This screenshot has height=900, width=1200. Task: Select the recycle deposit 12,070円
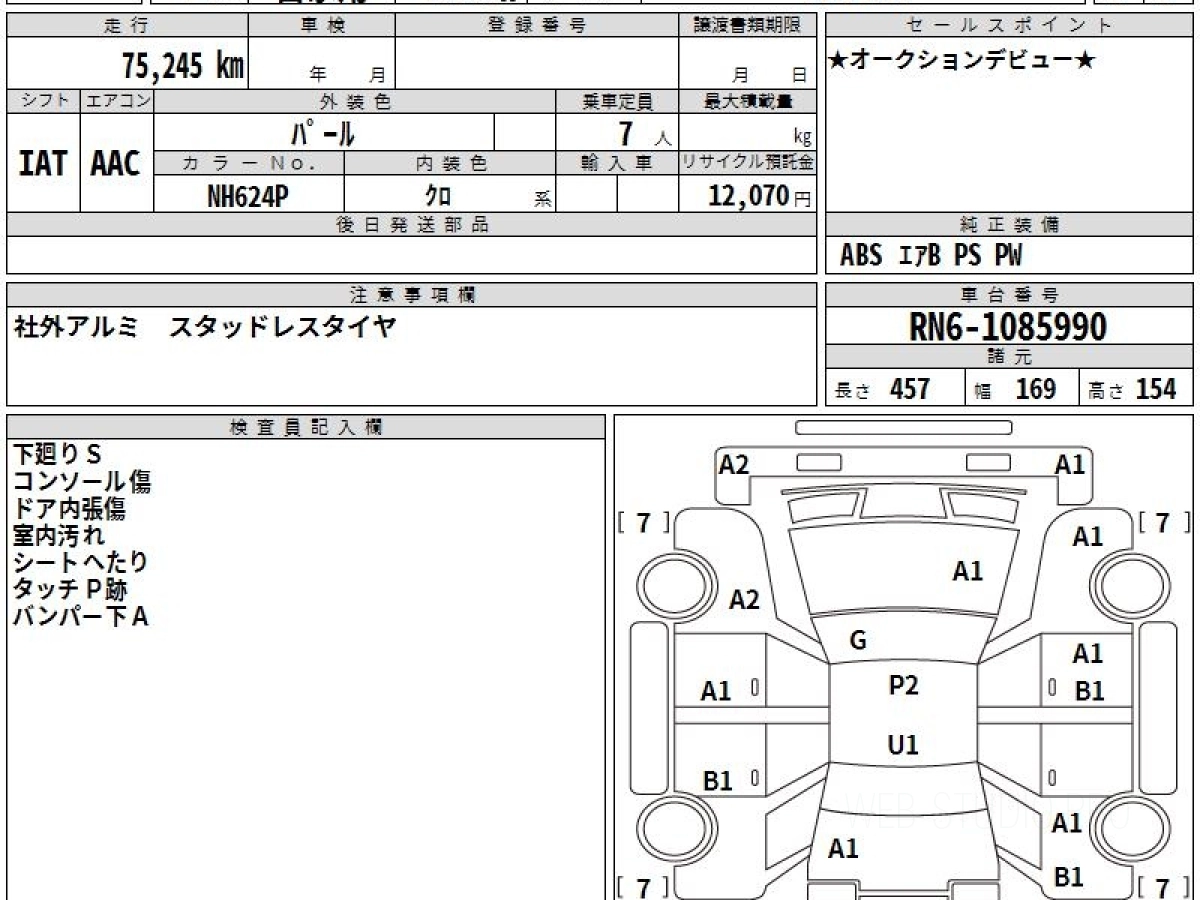pos(759,196)
